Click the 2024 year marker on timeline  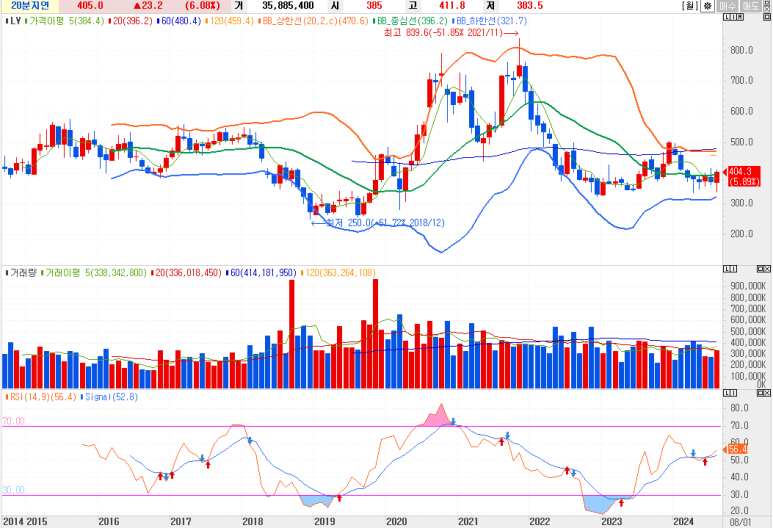pyautogui.click(x=683, y=522)
